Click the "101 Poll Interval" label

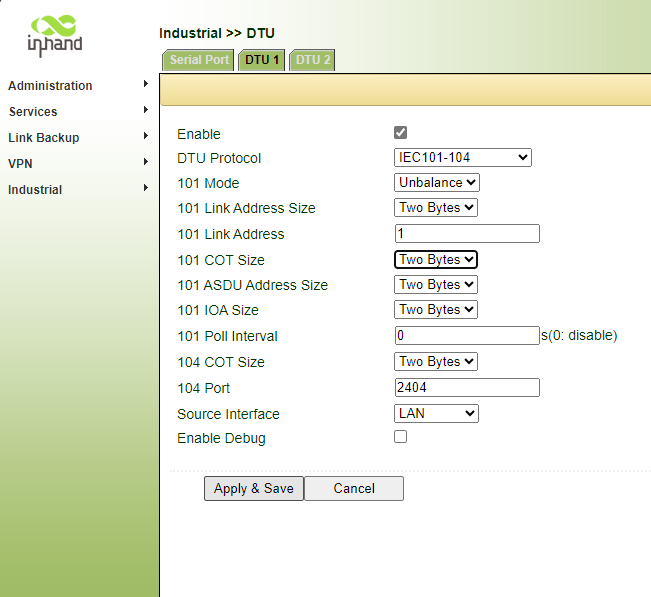point(227,336)
